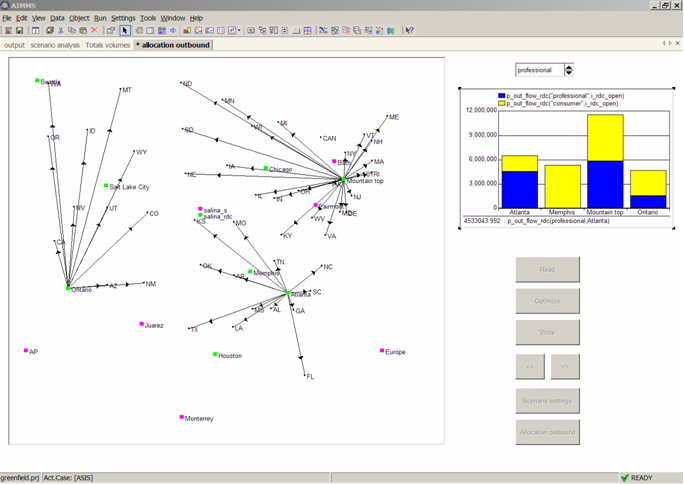
Task: Click the network object icon with red N
Action: [221, 30]
